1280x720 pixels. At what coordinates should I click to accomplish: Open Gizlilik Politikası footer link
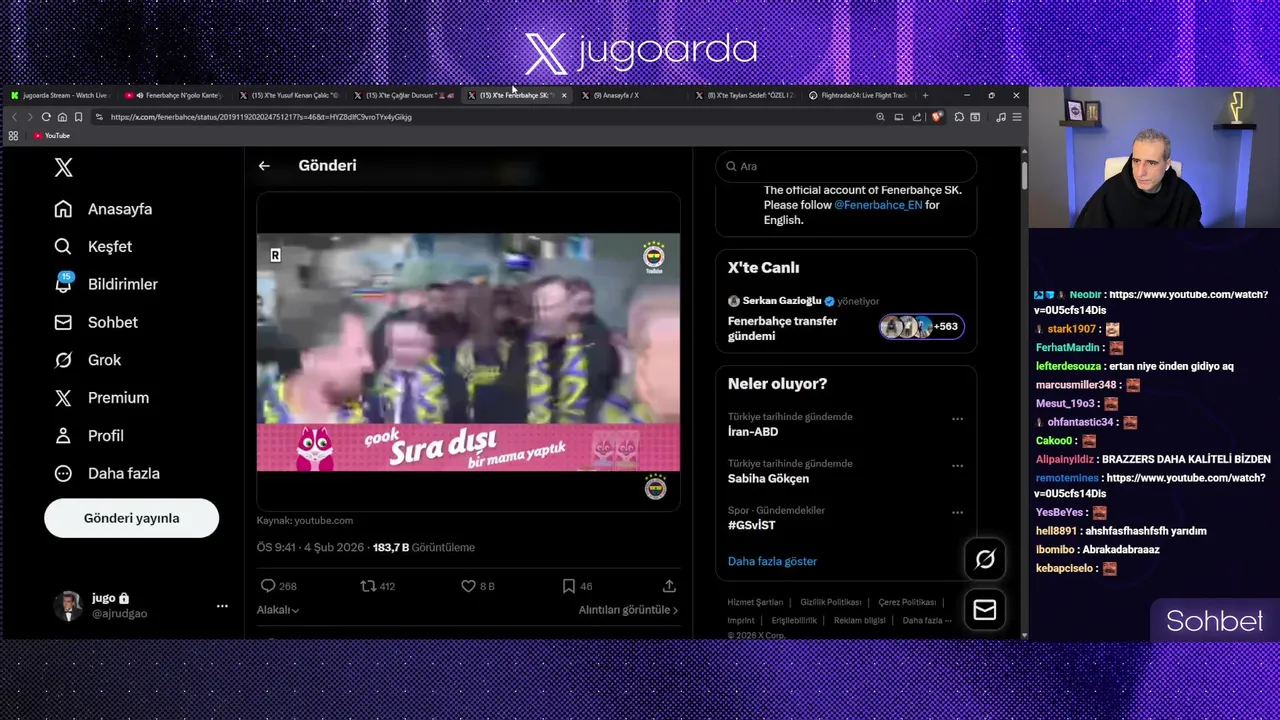click(x=830, y=602)
